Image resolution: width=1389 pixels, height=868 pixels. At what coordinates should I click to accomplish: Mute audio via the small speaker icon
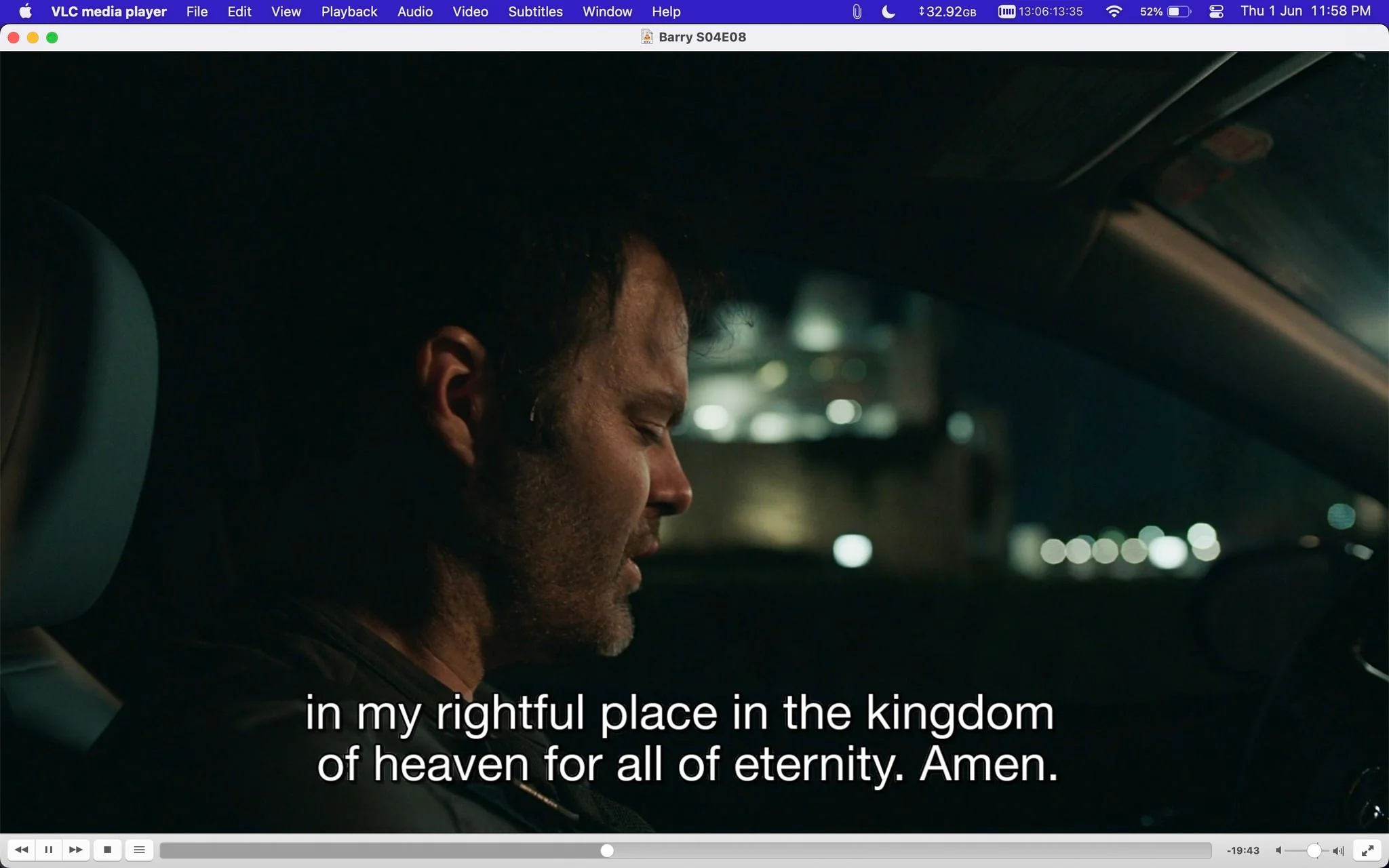(x=1278, y=850)
